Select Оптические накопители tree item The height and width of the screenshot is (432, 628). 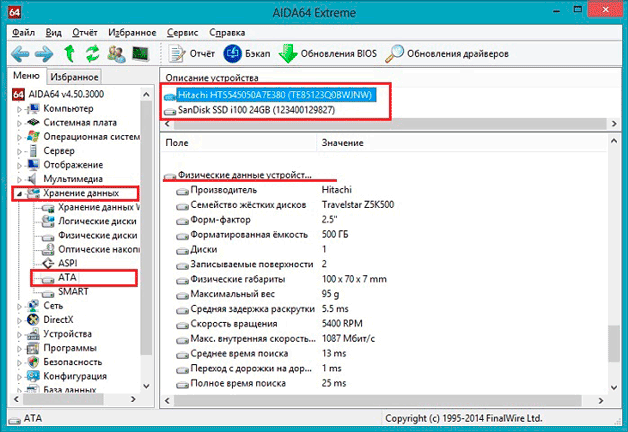99,249
